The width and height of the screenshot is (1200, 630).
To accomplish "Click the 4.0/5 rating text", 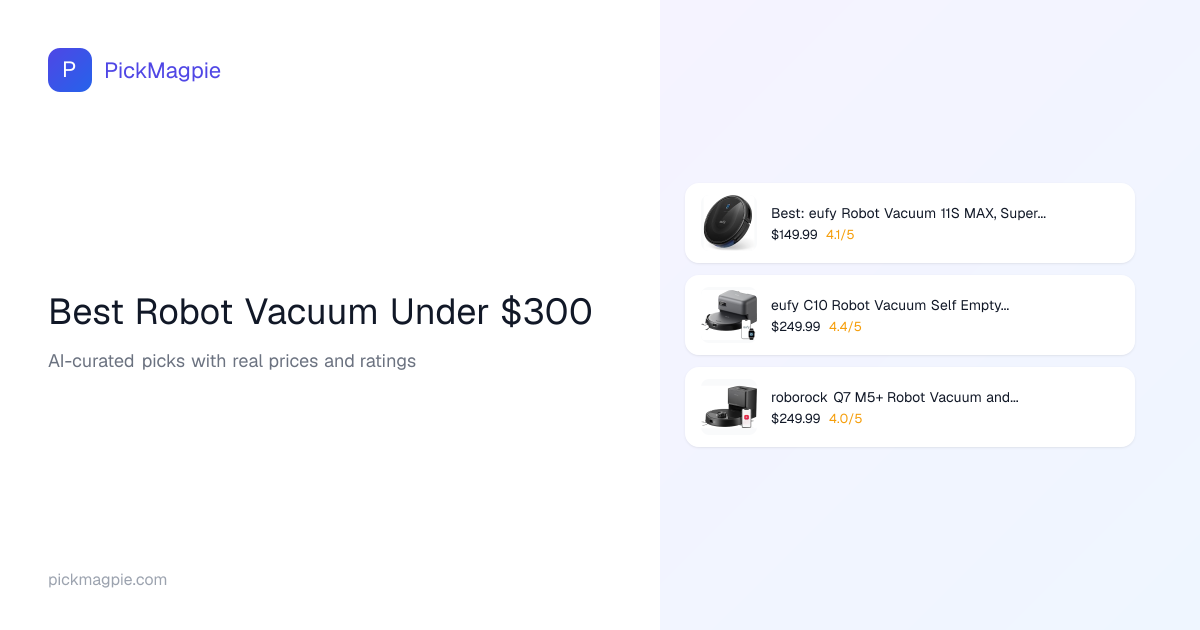I will [845, 419].
